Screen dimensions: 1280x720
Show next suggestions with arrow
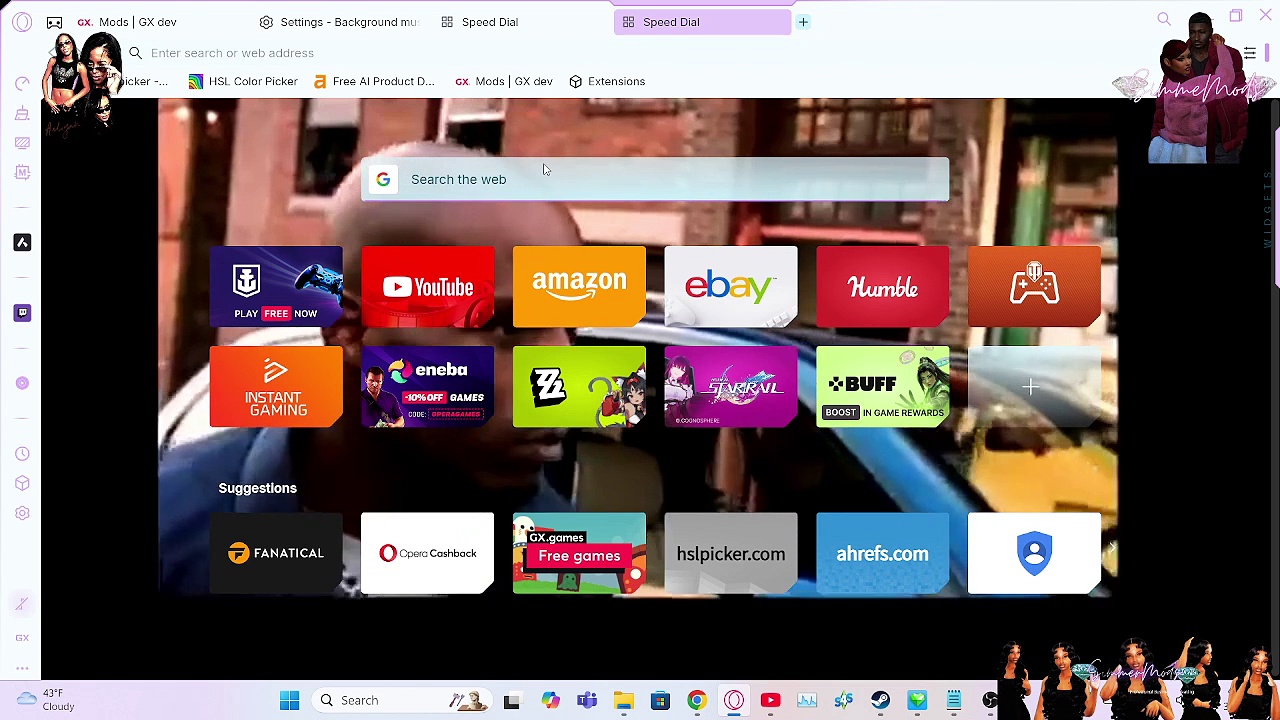pyautogui.click(x=1111, y=549)
